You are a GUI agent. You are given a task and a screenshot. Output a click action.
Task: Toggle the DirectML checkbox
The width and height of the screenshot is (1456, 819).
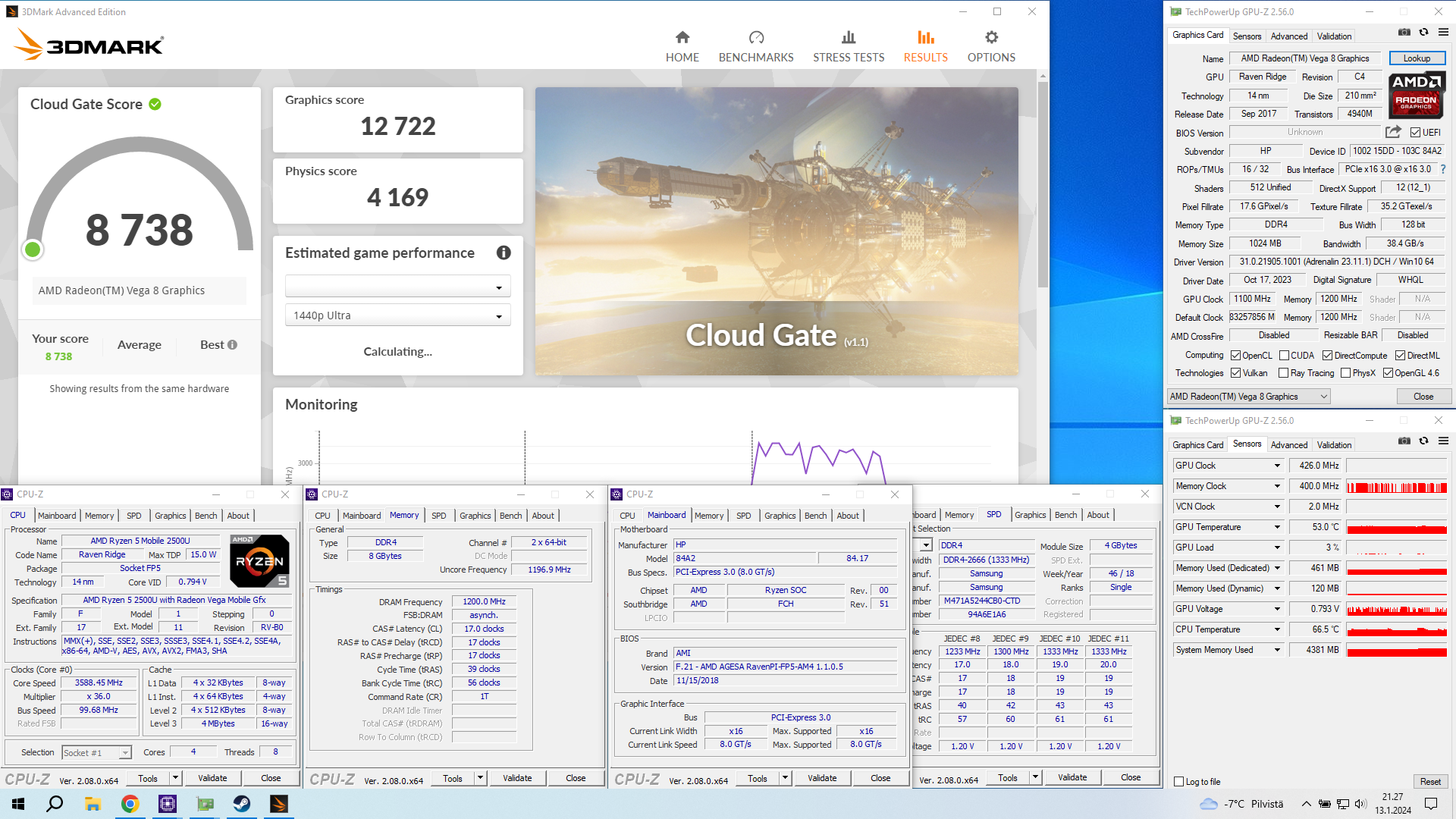1400,356
